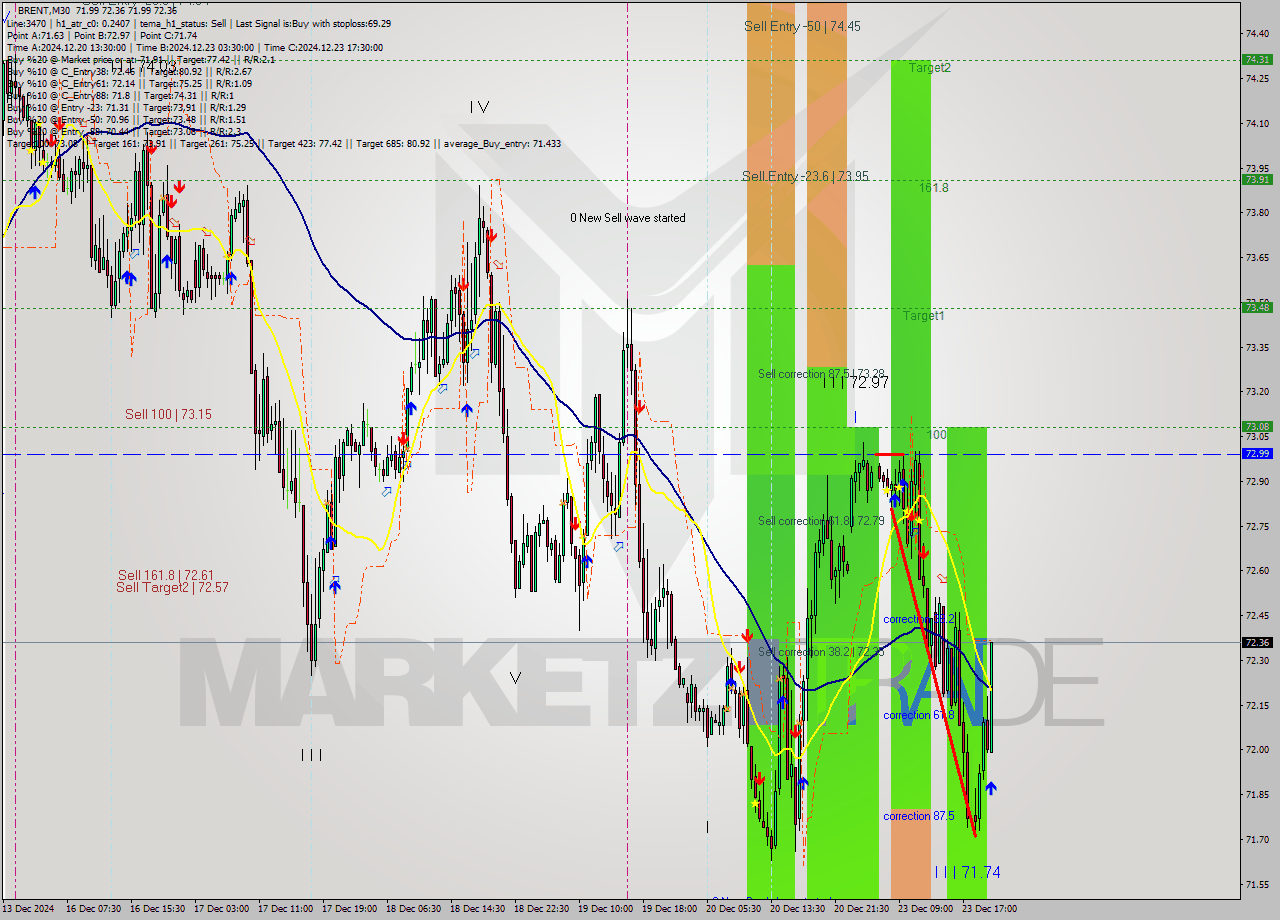Click the '23 Dec 17:00' time axis label
The height and width of the screenshot is (920, 1280).
pos(989,909)
